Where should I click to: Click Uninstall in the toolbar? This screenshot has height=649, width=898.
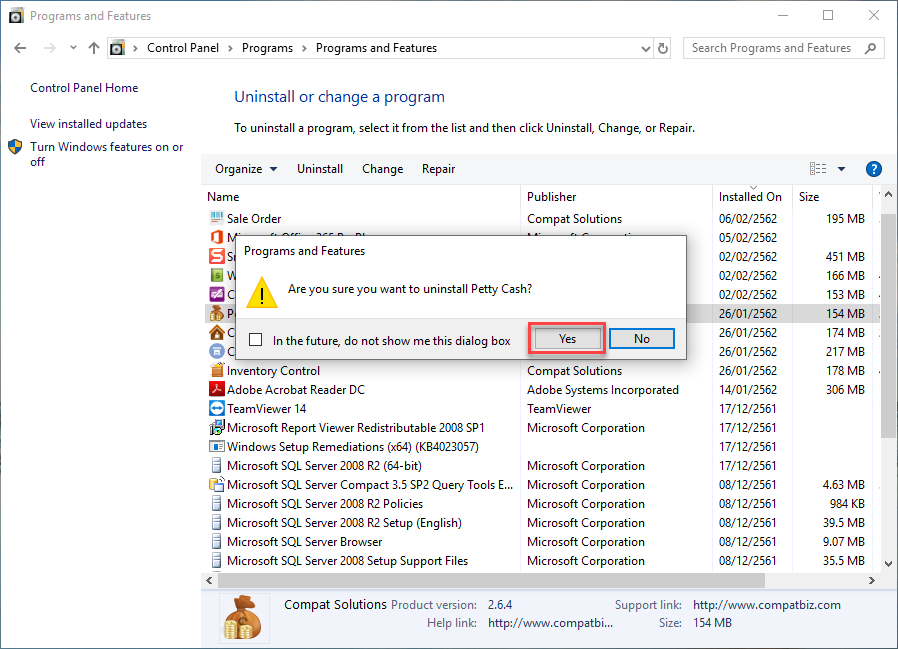click(x=320, y=169)
